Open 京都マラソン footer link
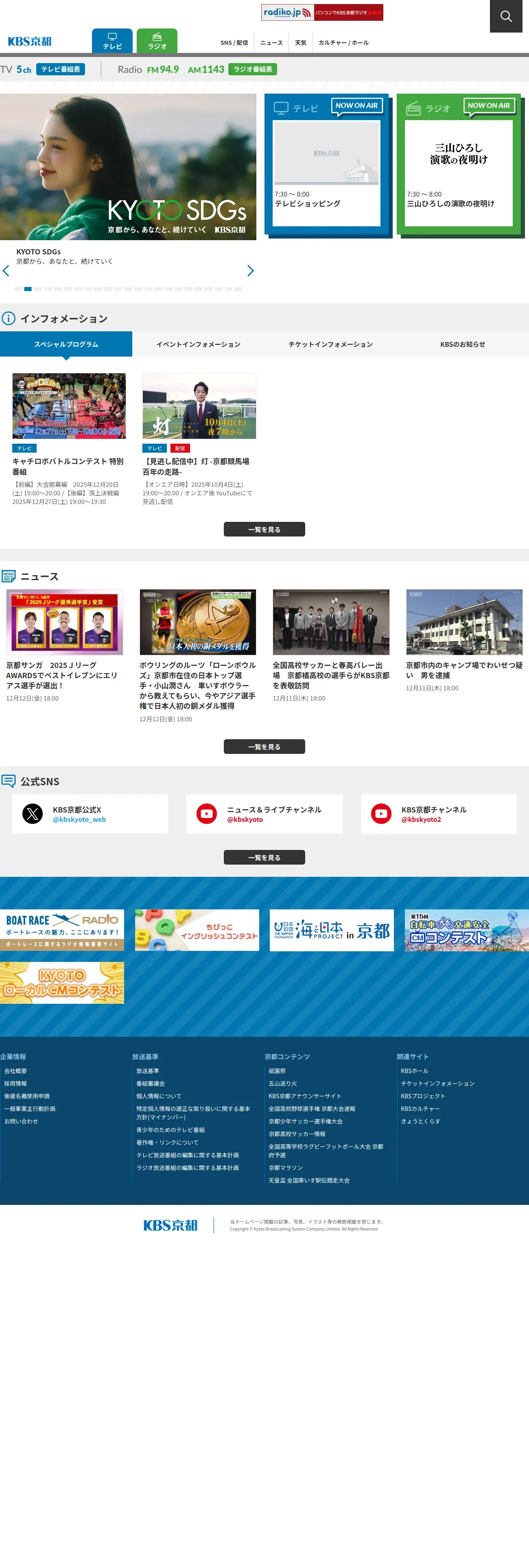Image resolution: width=529 pixels, height=1568 pixels. pyautogui.click(x=286, y=1168)
